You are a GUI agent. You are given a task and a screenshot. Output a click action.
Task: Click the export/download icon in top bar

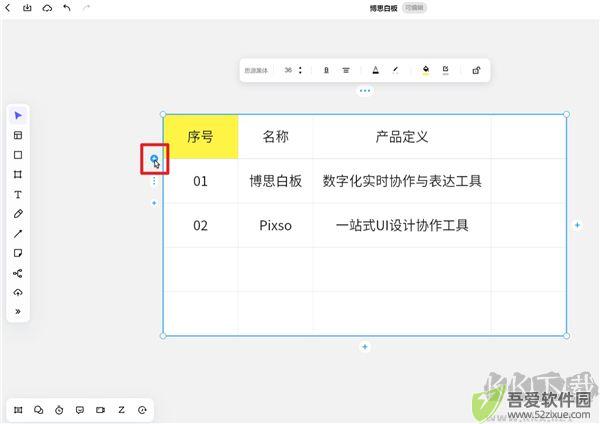27,8
